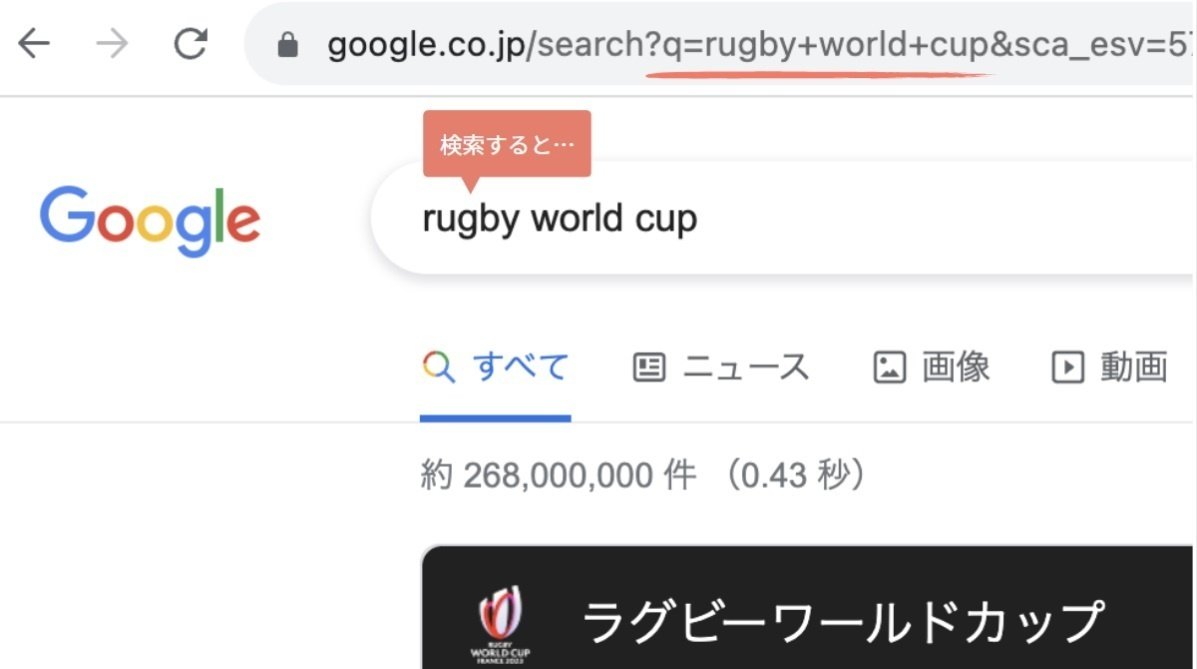Click the rugby world cup search field
The image size is (1197, 669).
pos(782,218)
